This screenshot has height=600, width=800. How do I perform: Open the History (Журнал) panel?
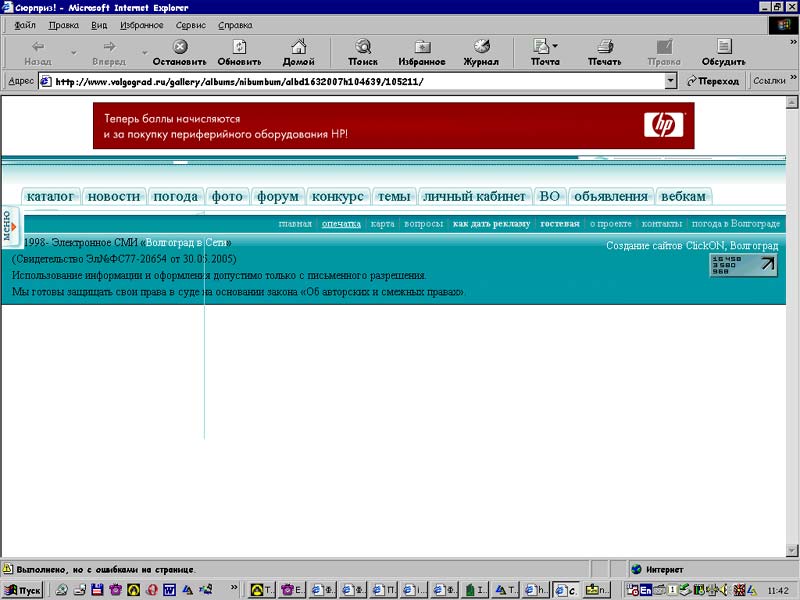(x=481, y=52)
